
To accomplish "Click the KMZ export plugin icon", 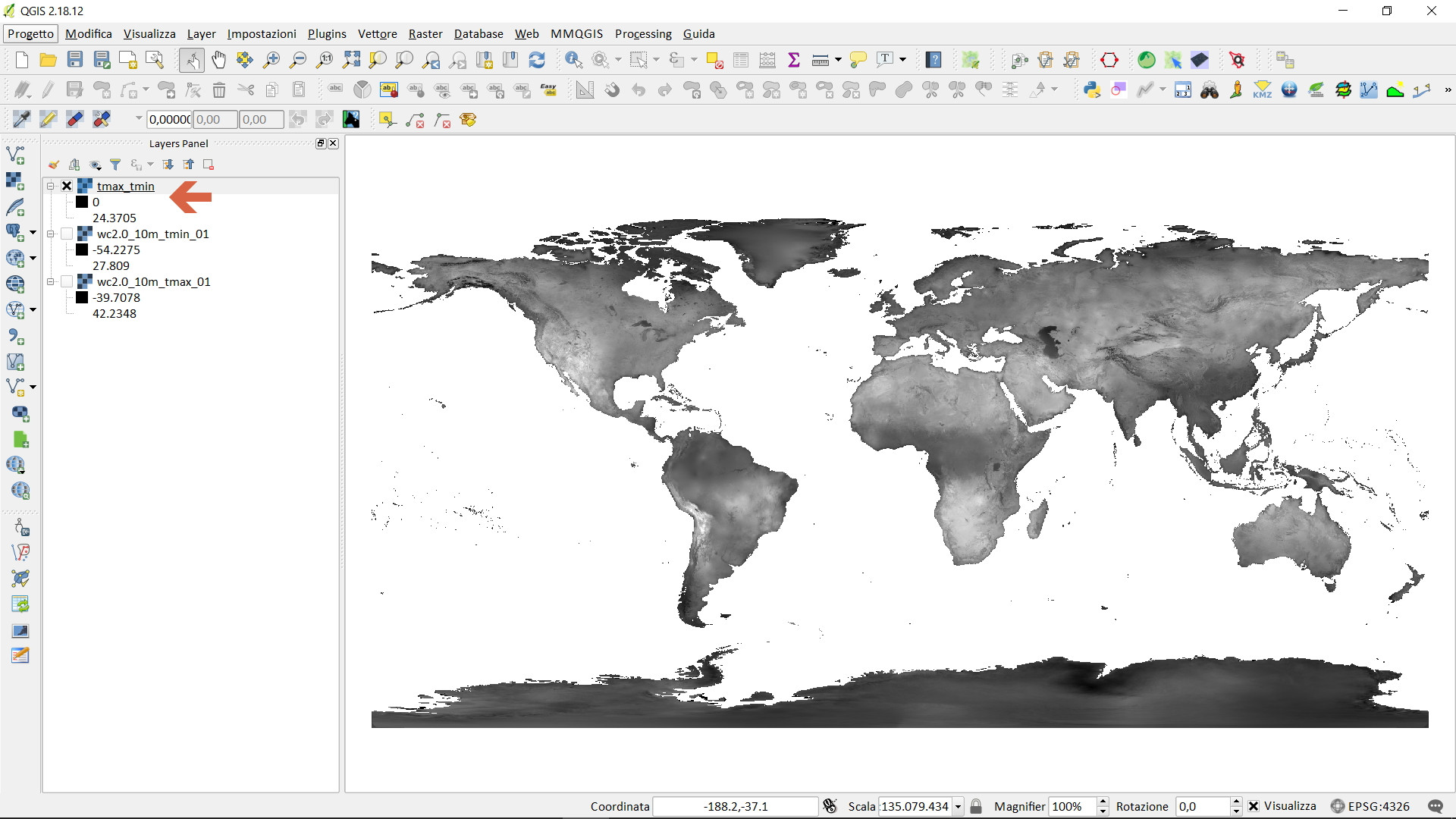I will [1263, 90].
